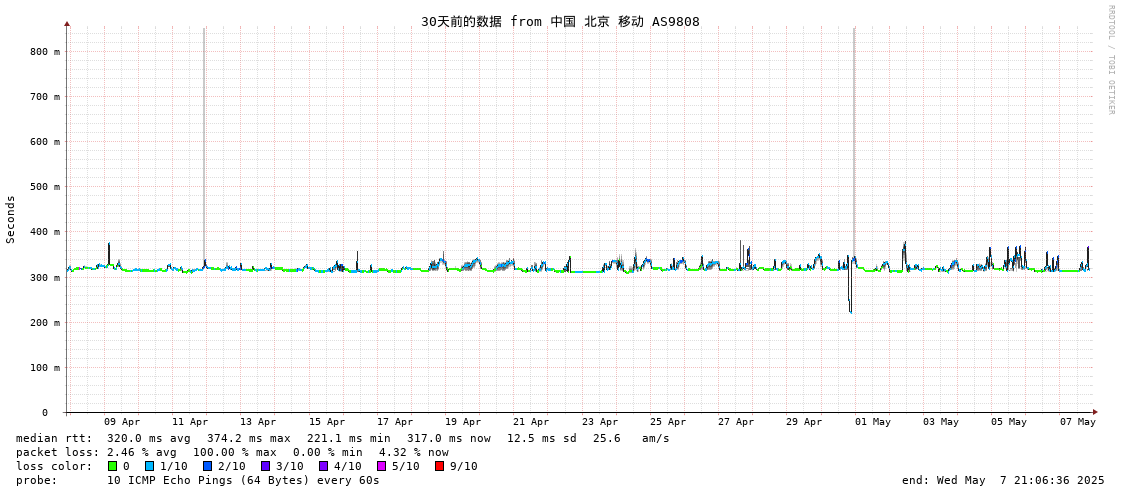
Task: Click the '09 Apr' date label
Action: (122, 422)
